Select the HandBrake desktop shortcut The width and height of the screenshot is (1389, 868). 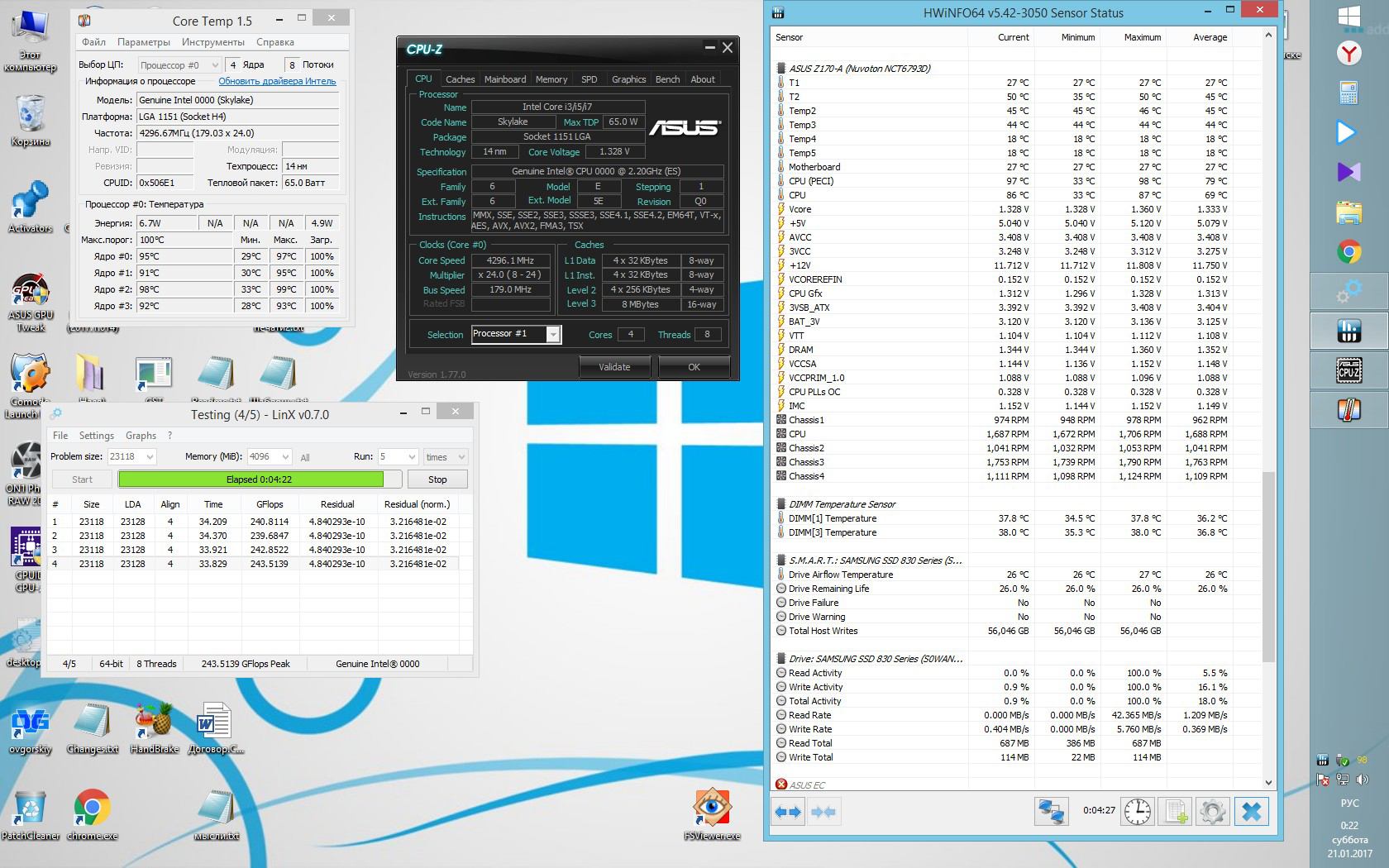(x=155, y=728)
